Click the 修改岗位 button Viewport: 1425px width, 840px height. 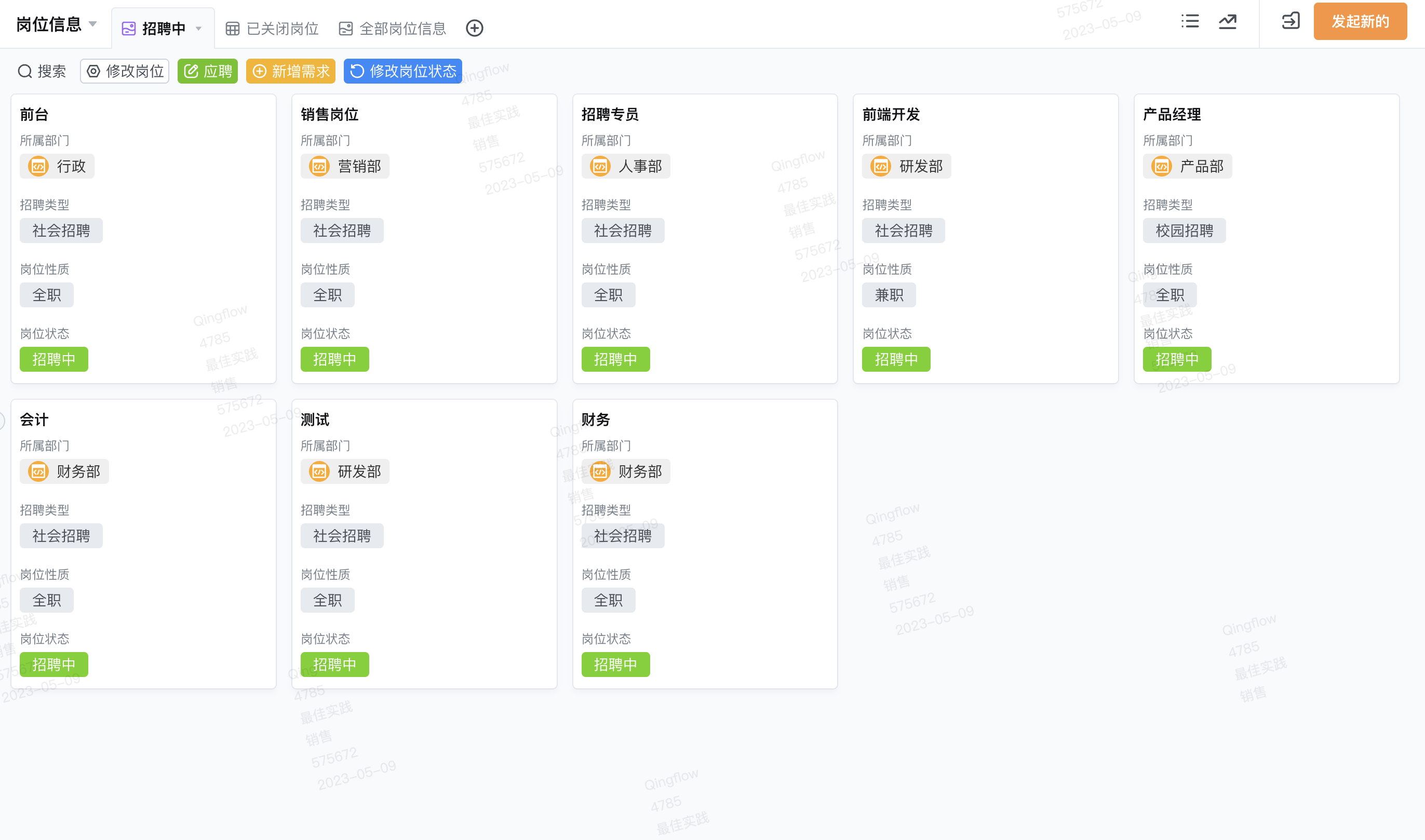(x=125, y=71)
